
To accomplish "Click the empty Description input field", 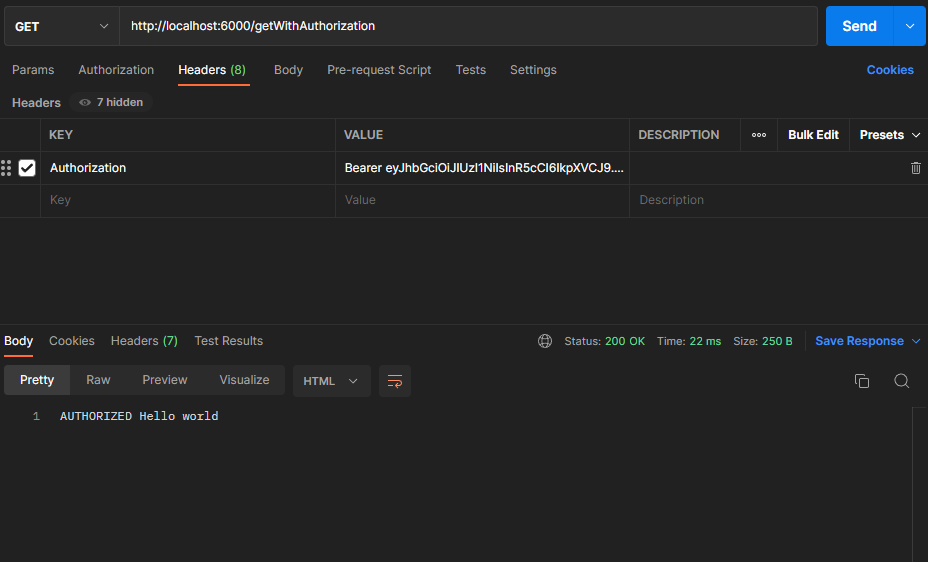I will (778, 201).
